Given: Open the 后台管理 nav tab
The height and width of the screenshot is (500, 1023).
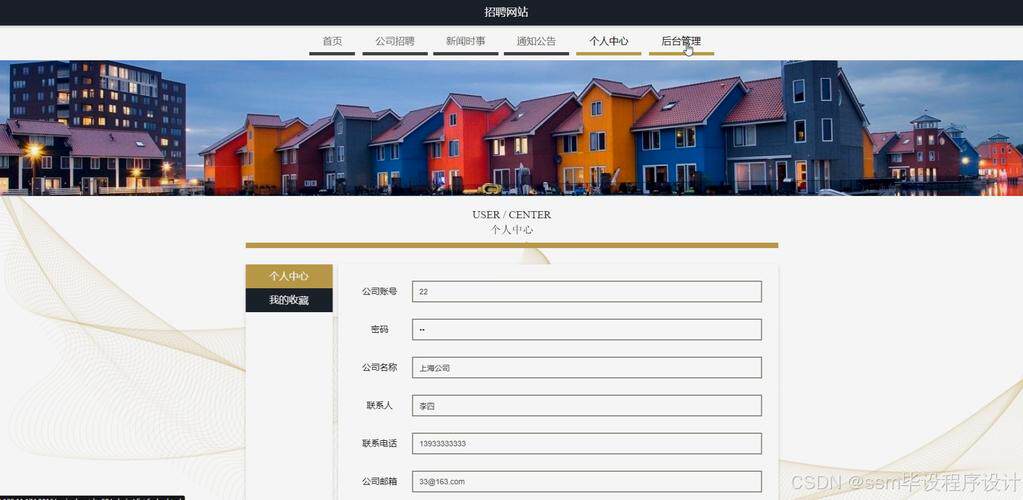Looking at the screenshot, I should 681,41.
